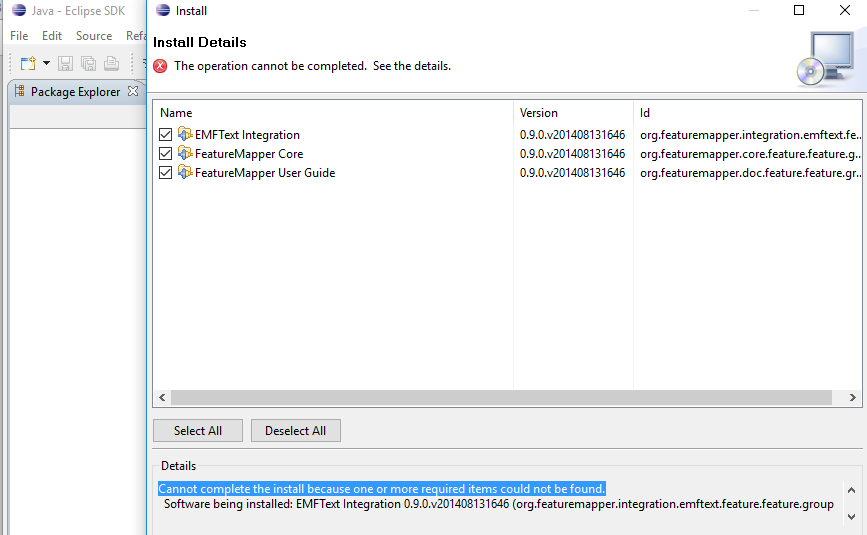This screenshot has height=535, width=867.
Task: Select the EMFText Integration row name
Action: point(247,135)
